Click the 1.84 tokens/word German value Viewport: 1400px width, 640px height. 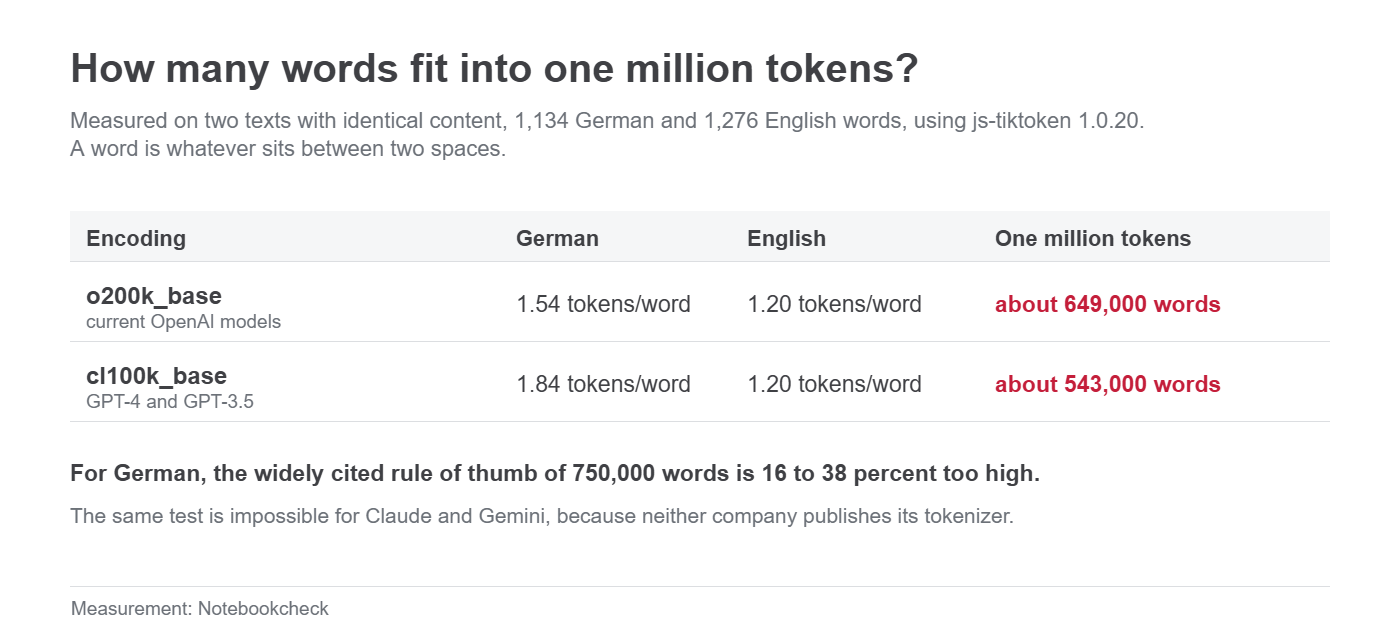click(603, 384)
